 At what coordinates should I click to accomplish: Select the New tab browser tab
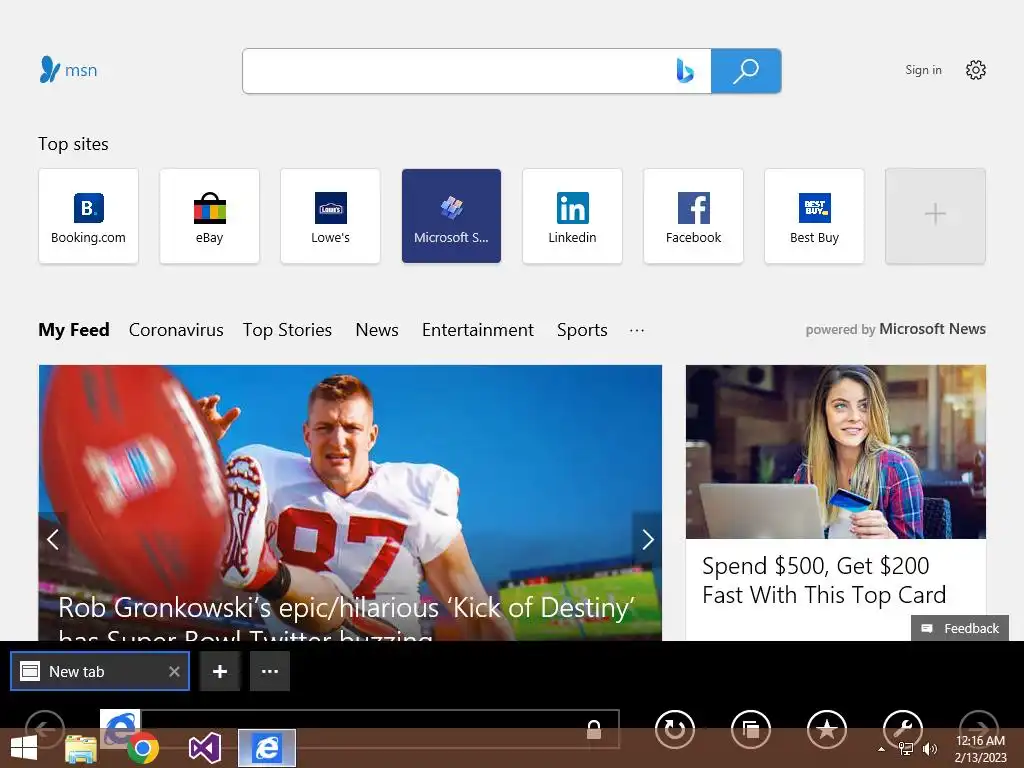point(100,671)
